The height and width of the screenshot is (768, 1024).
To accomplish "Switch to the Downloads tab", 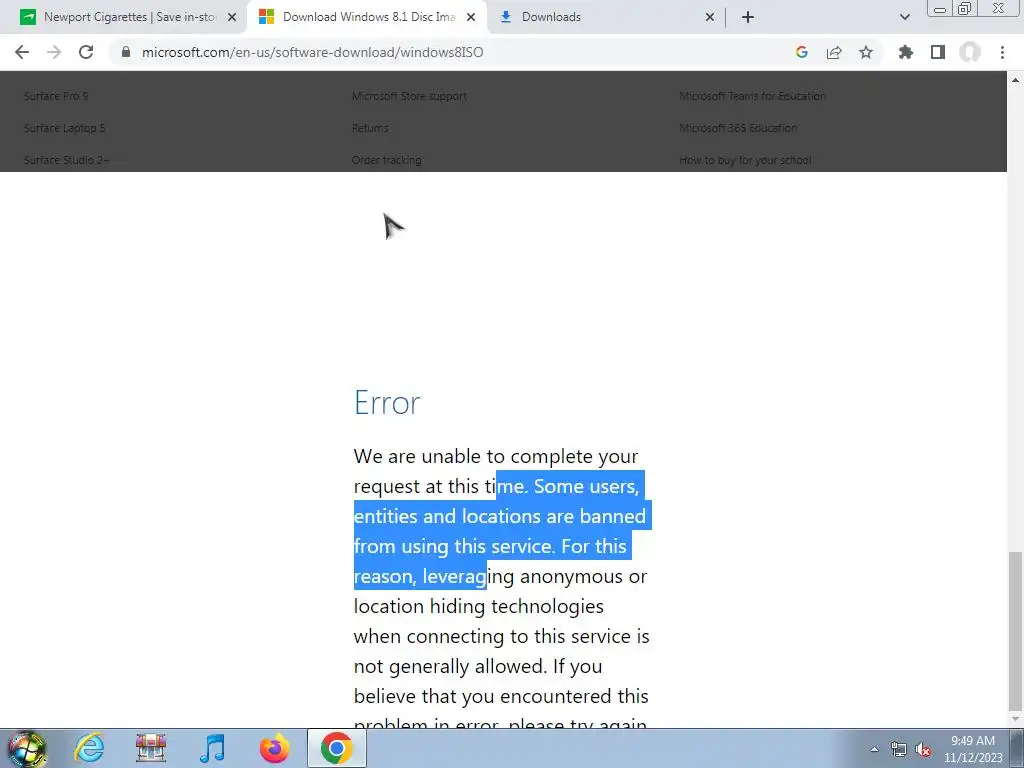I will [605, 17].
